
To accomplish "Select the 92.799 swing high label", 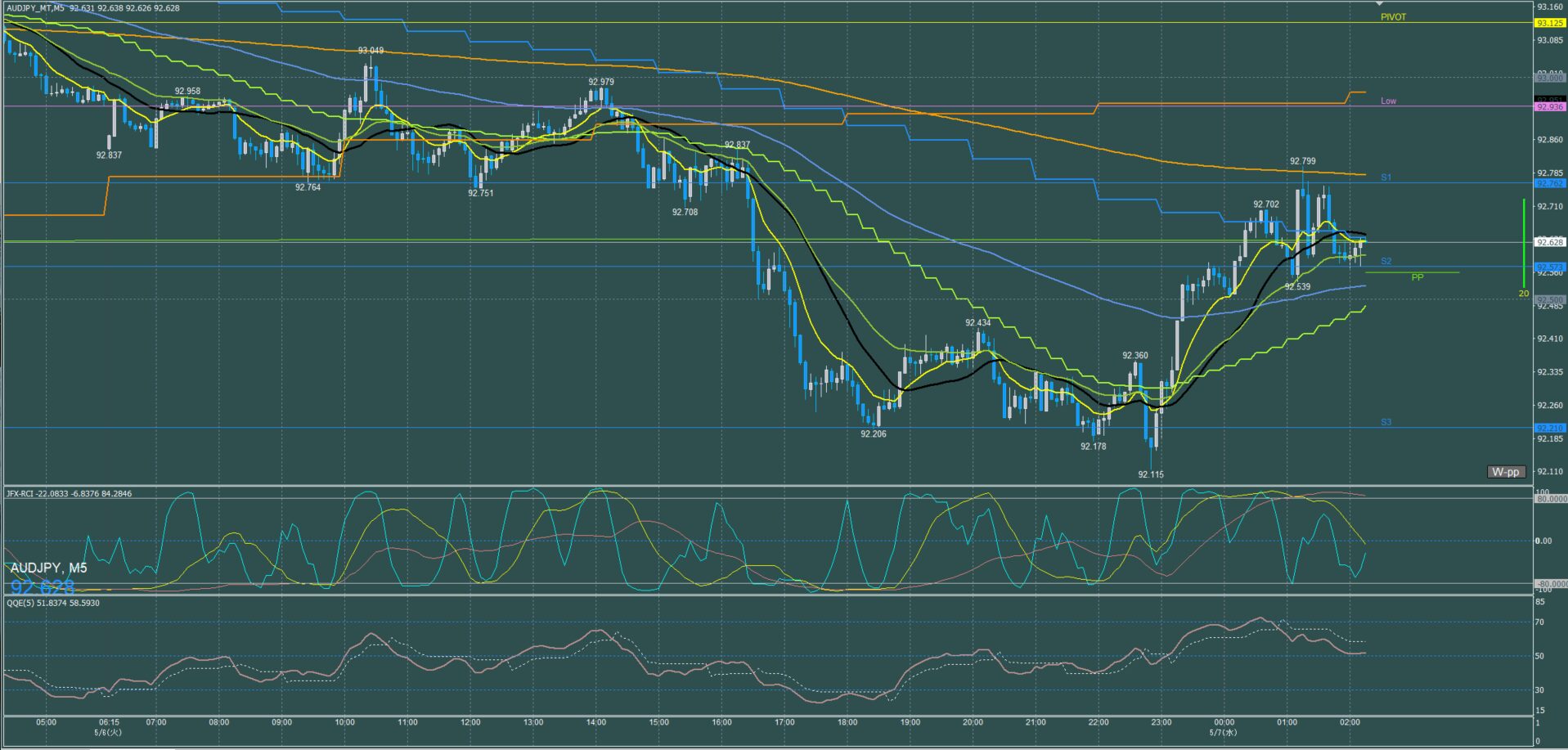I will tap(1303, 162).
